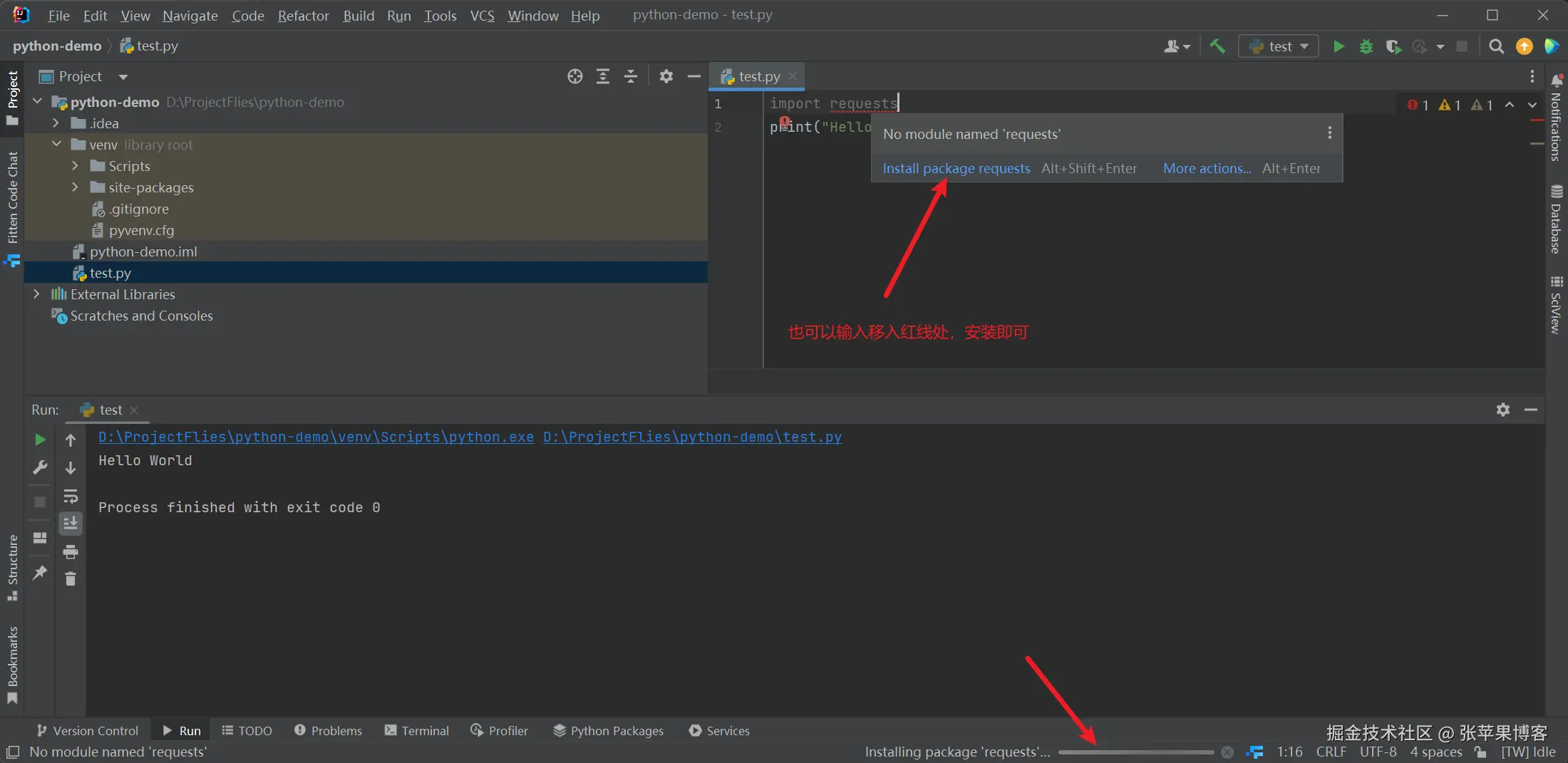1568x763 pixels.
Task: Open Version Control tool window
Action: [88, 731]
